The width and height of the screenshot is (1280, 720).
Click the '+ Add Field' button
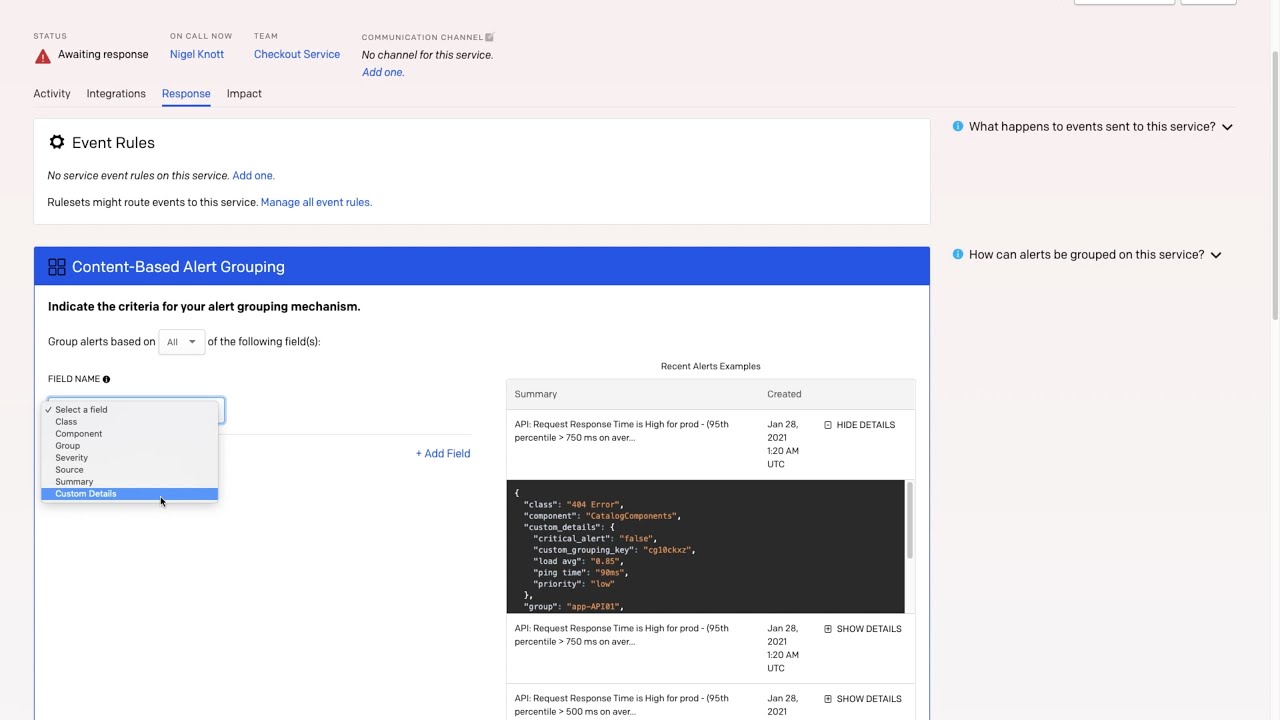[443, 454]
